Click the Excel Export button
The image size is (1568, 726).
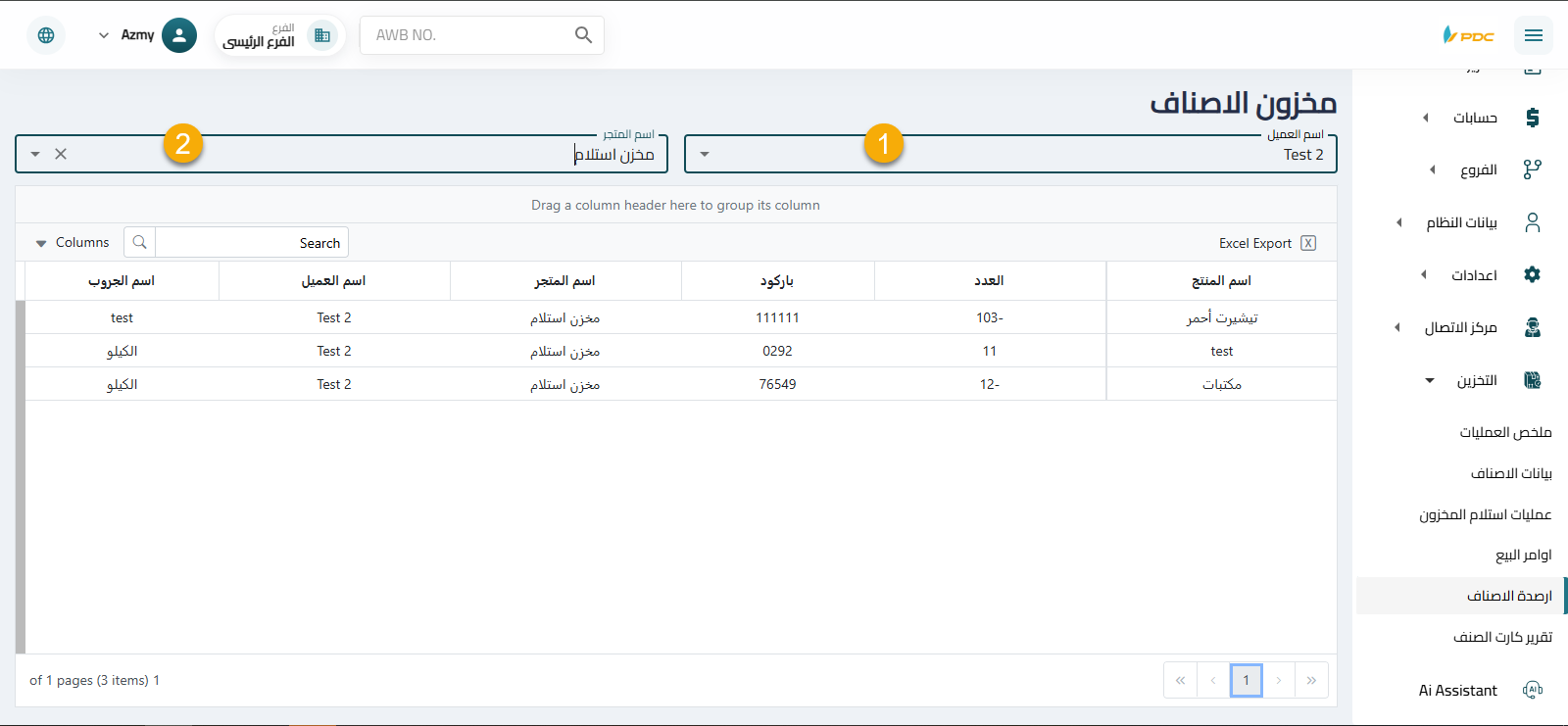1267,243
